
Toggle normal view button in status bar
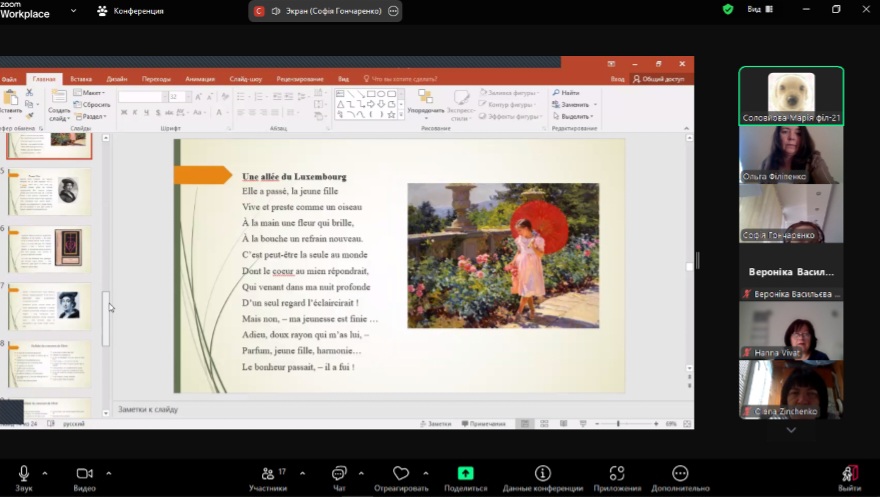click(x=525, y=424)
